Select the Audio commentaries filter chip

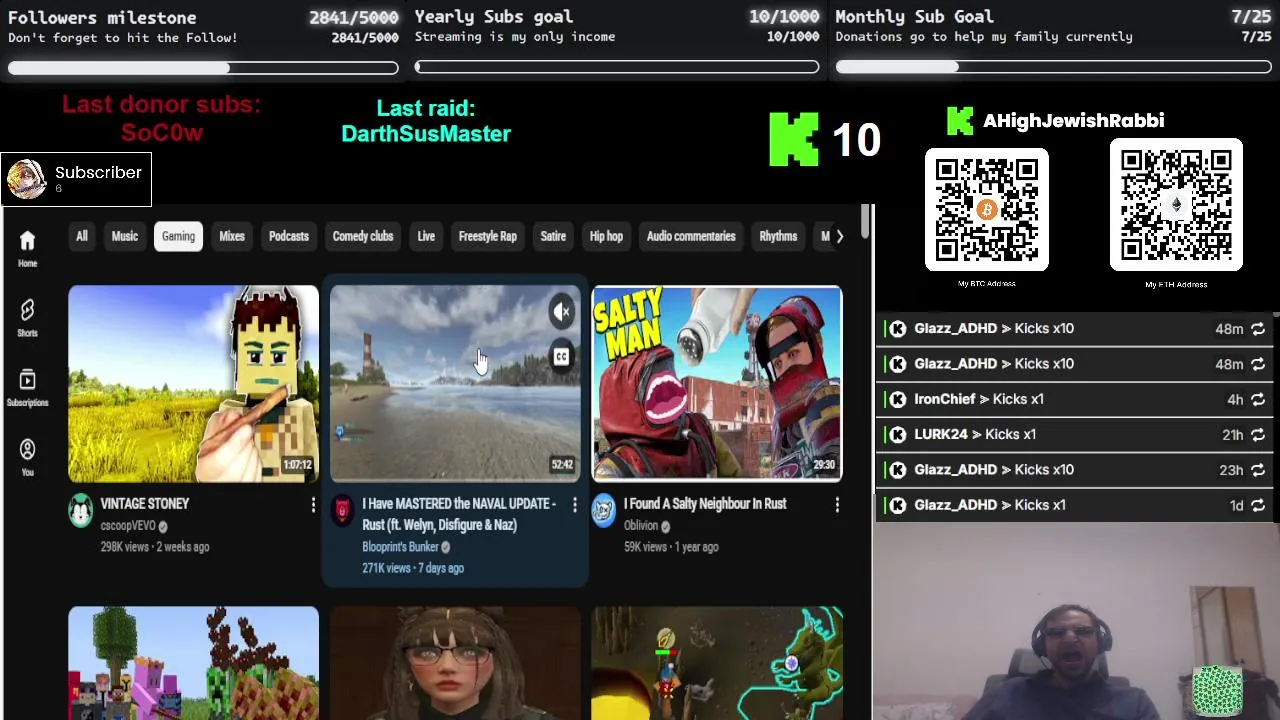coord(691,236)
